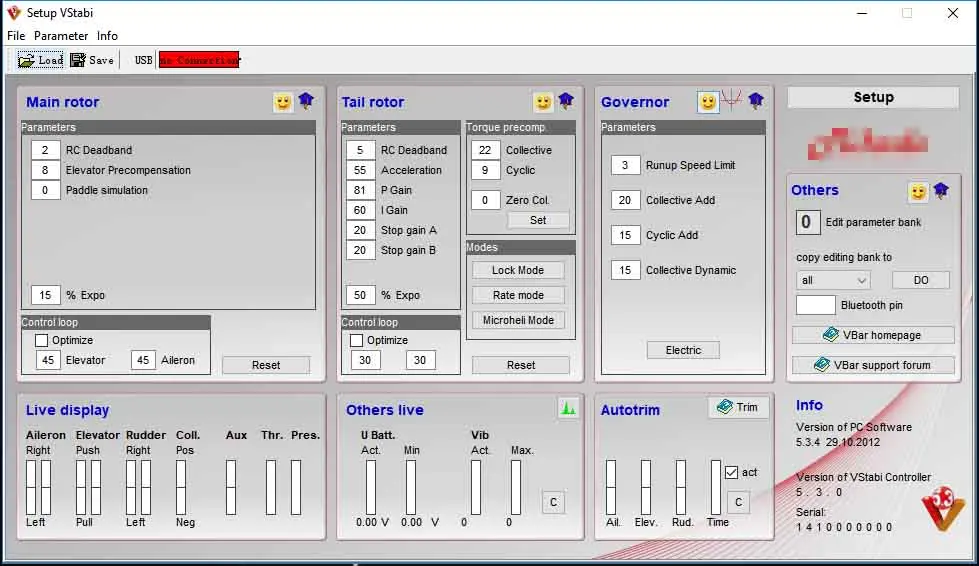The height and width of the screenshot is (566, 979).
Task: Click the VStabi app icon in title bar
Action: click(x=14, y=12)
